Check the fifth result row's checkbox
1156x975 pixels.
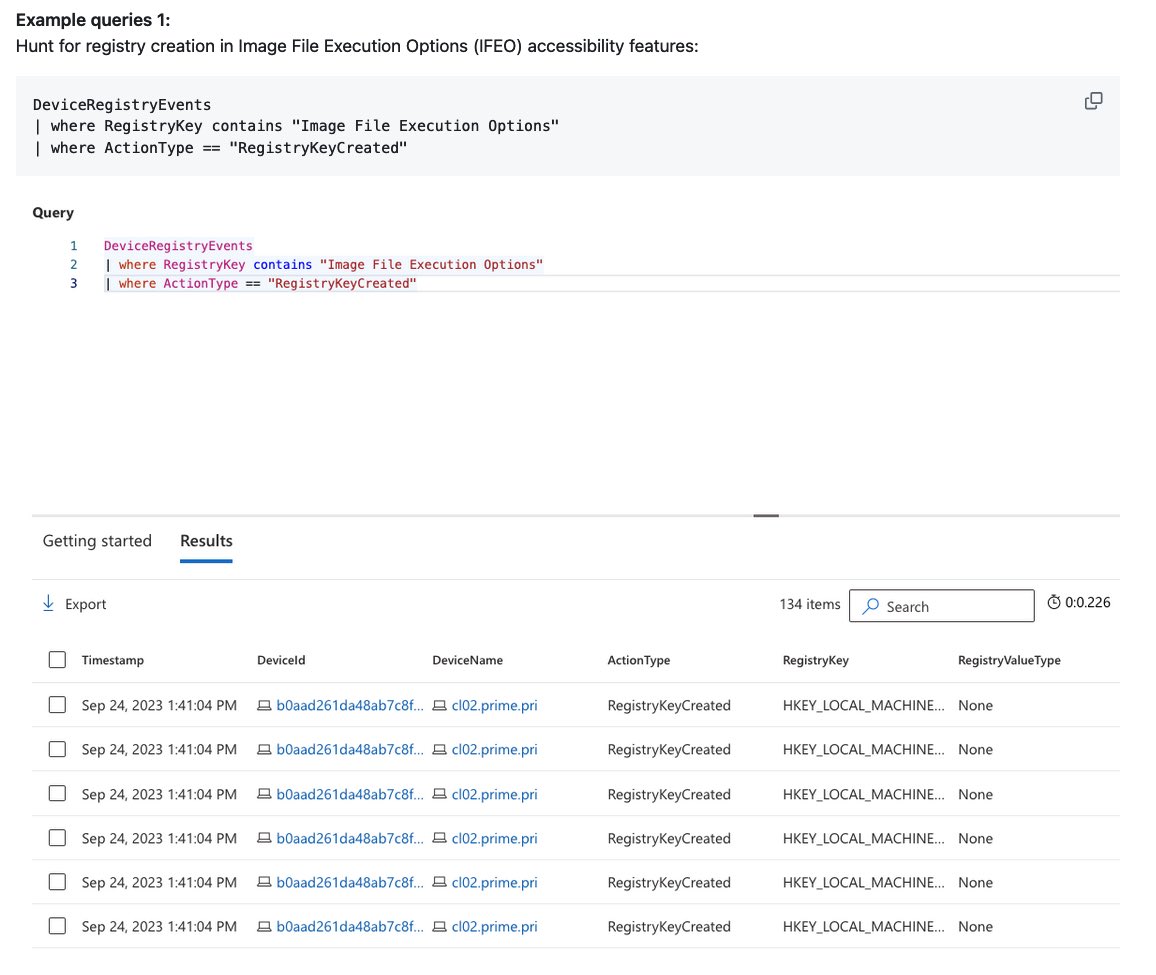(58, 882)
